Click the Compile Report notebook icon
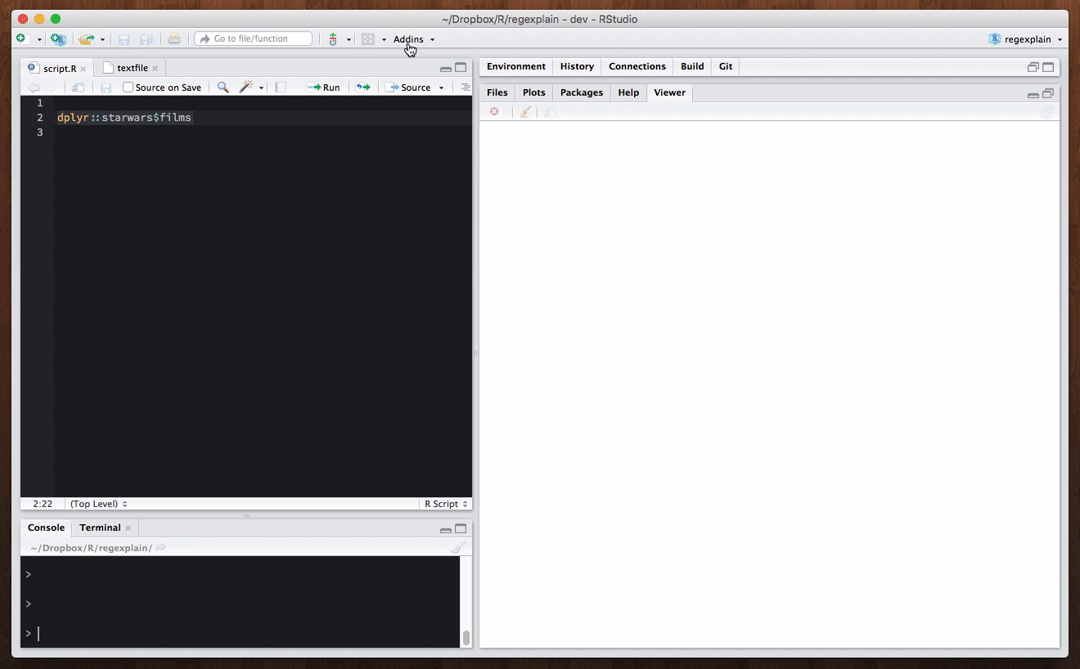 pos(280,88)
